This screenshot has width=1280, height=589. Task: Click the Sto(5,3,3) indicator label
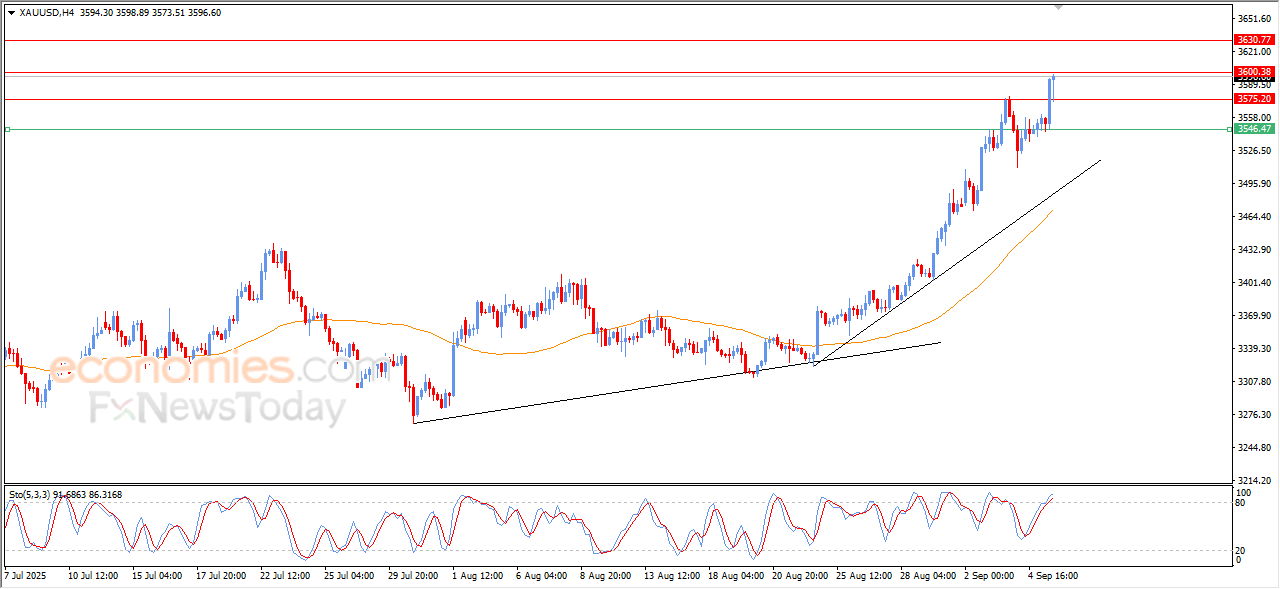point(30,494)
